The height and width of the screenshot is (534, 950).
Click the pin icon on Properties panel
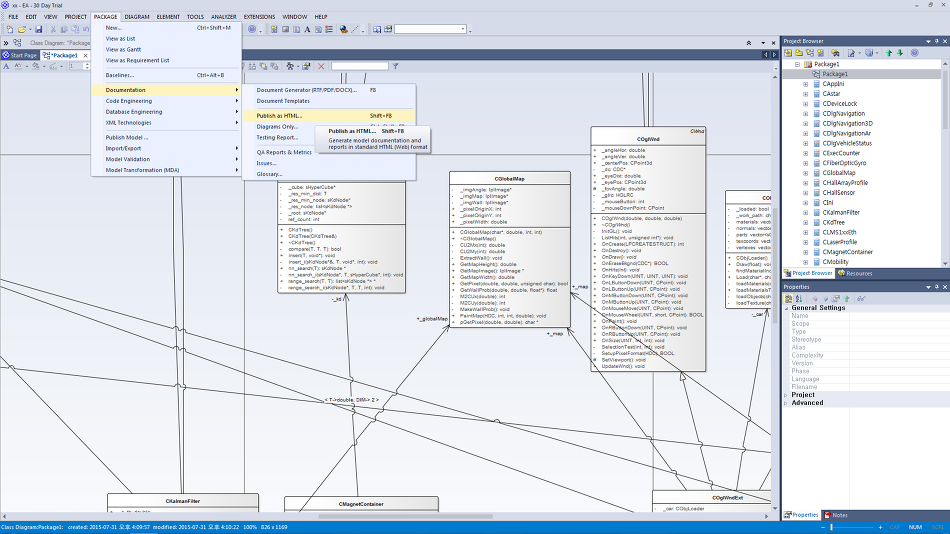click(937, 287)
